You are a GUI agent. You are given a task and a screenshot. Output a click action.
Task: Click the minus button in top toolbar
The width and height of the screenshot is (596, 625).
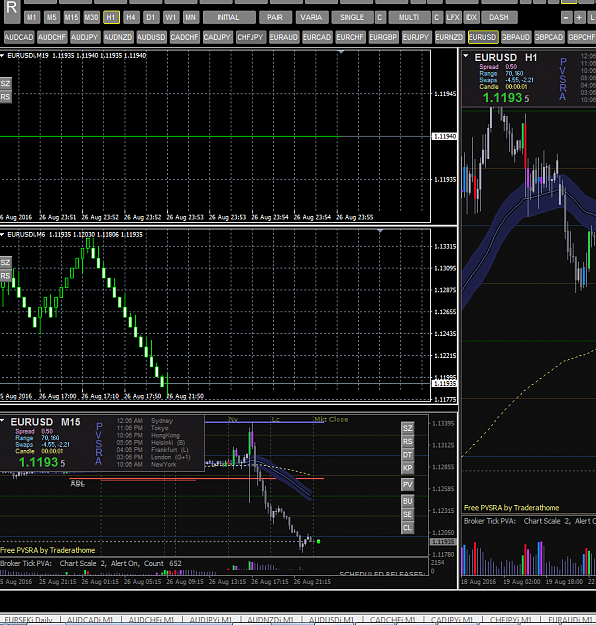pyautogui.click(x=566, y=18)
